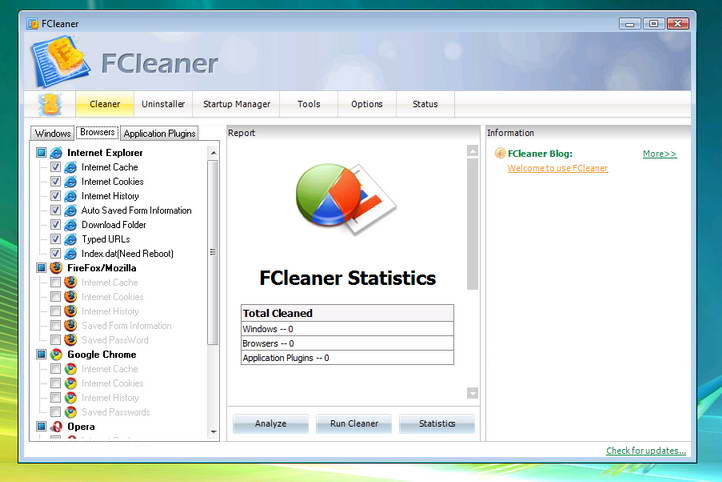The height and width of the screenshot is (482, 722).
Task: Click tree list scroll up arrow
Action: [213, 152]
